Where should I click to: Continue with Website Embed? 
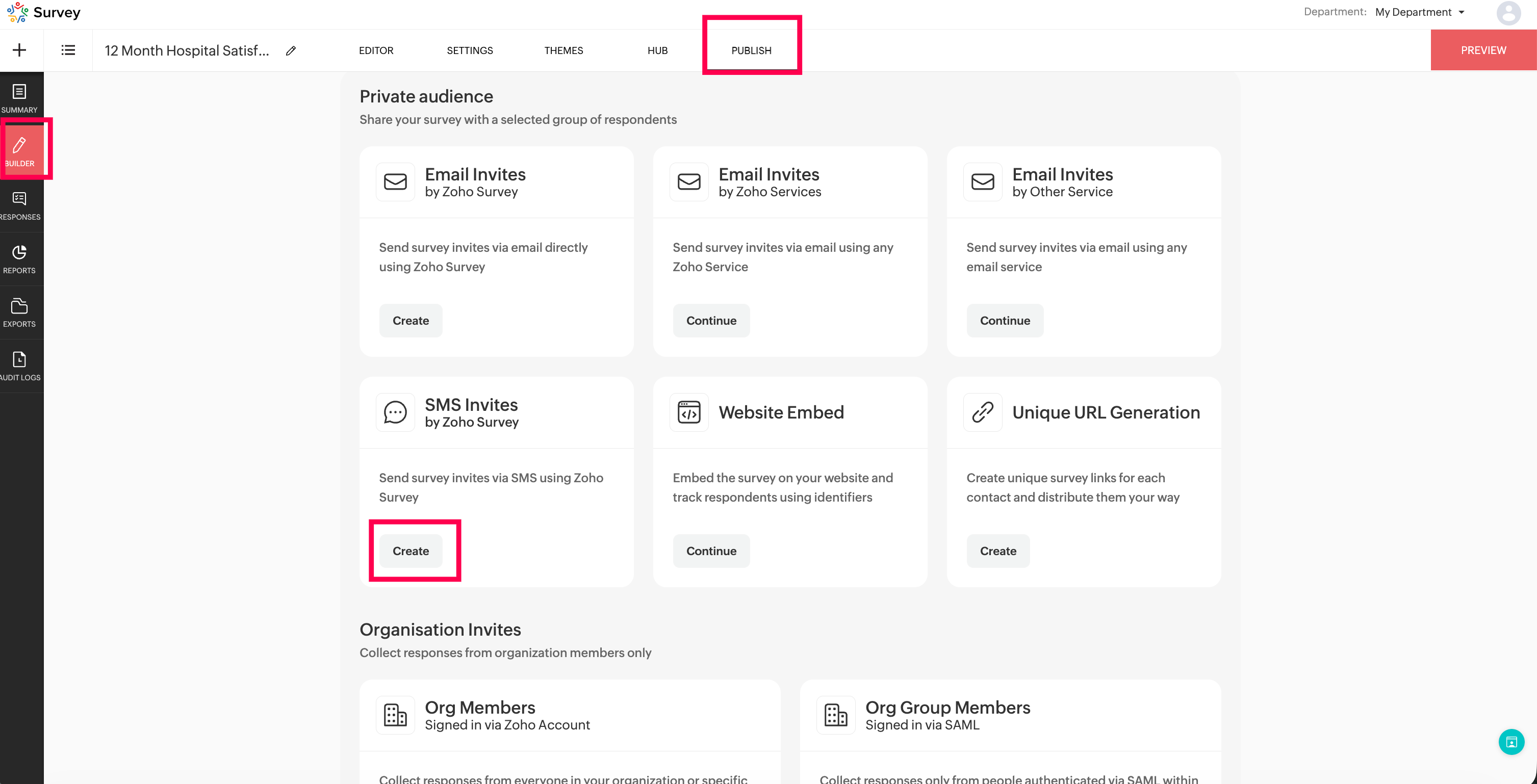711,551
